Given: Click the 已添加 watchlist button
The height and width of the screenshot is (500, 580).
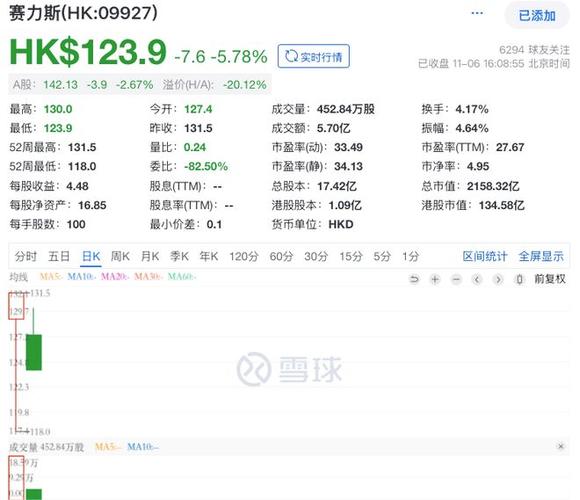Looking at the screenshot, I should coord(537,16).
